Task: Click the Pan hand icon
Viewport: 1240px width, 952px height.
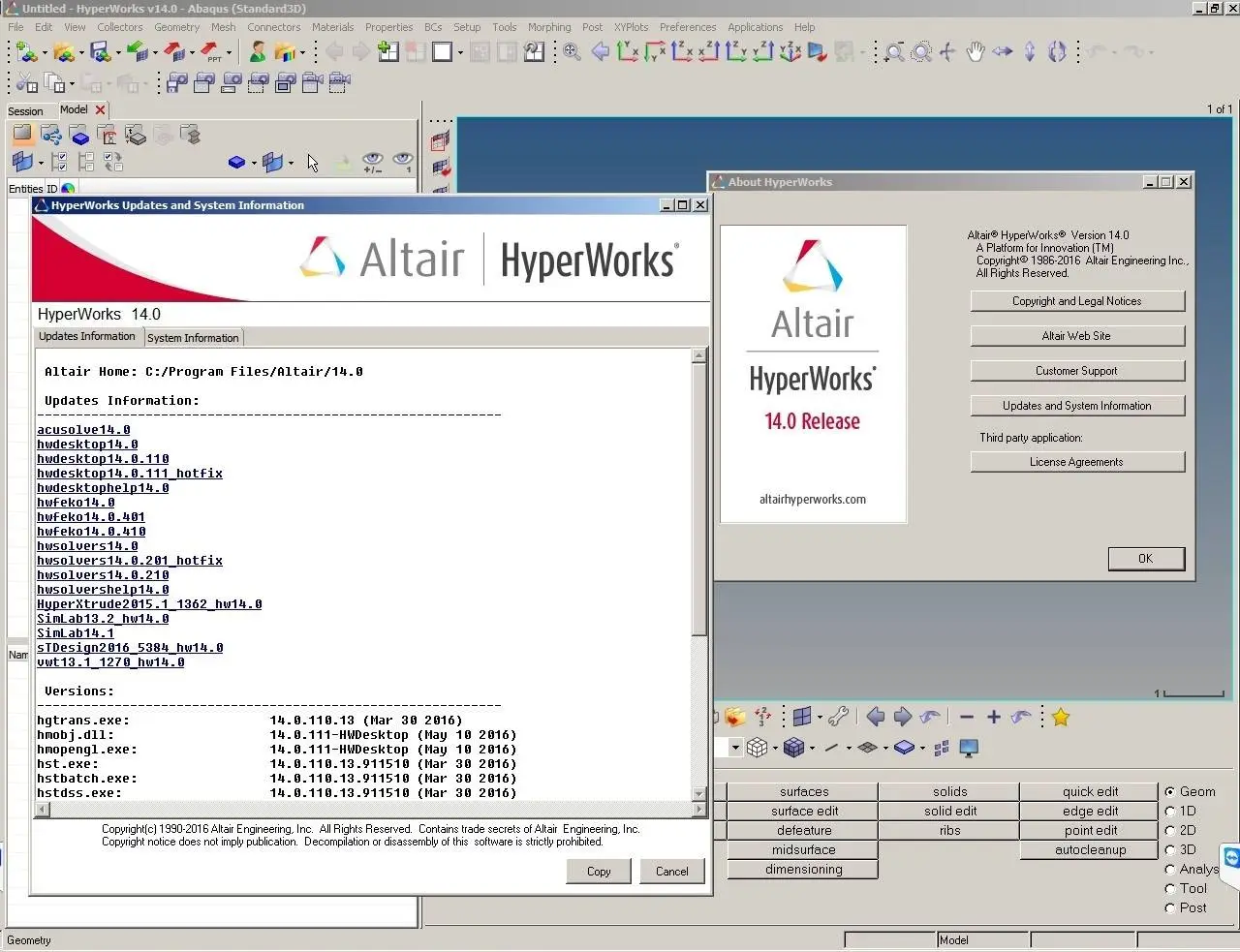Action: tap(976, 51)
